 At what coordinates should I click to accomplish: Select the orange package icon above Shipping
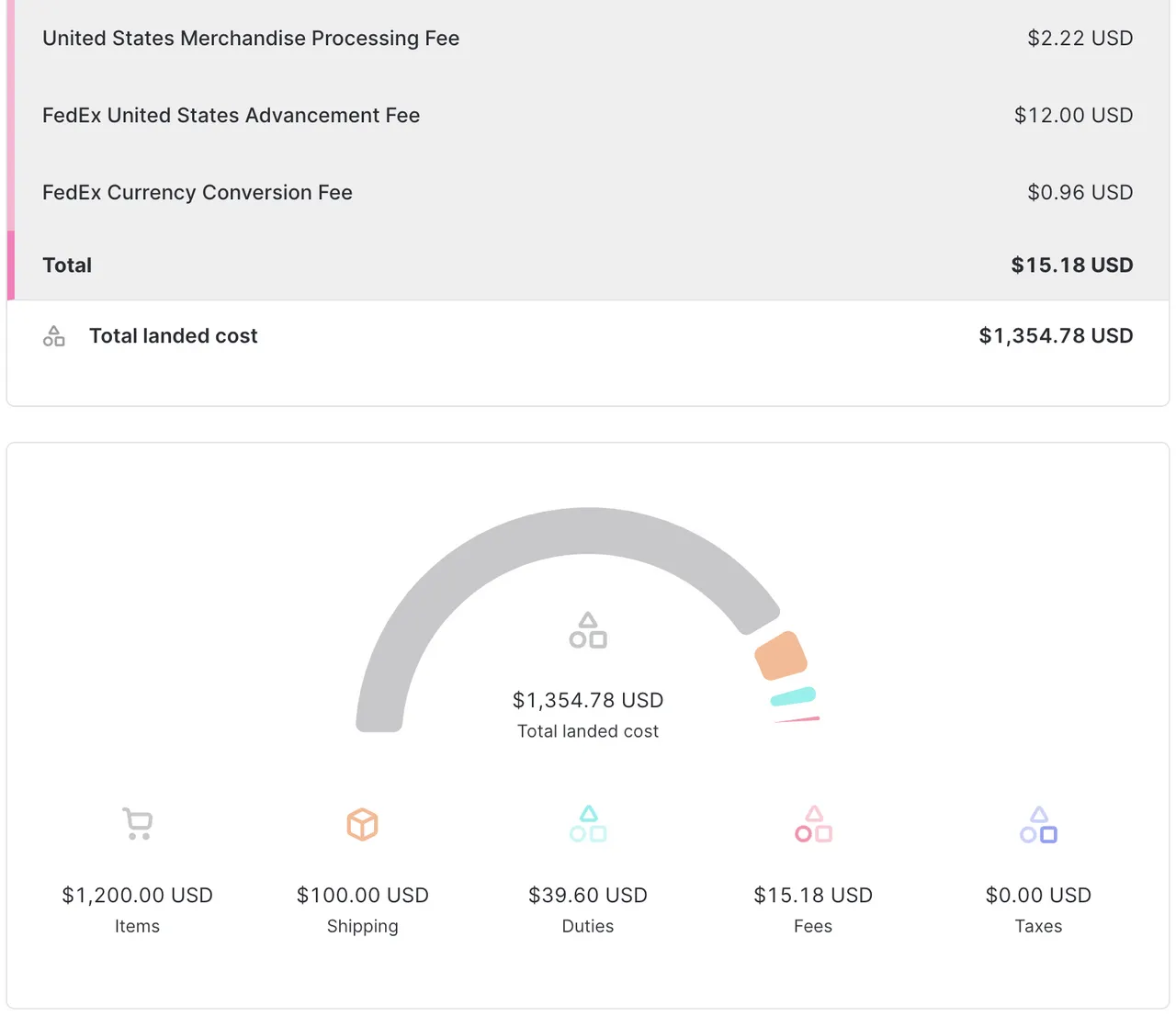(x=362, y=823)
